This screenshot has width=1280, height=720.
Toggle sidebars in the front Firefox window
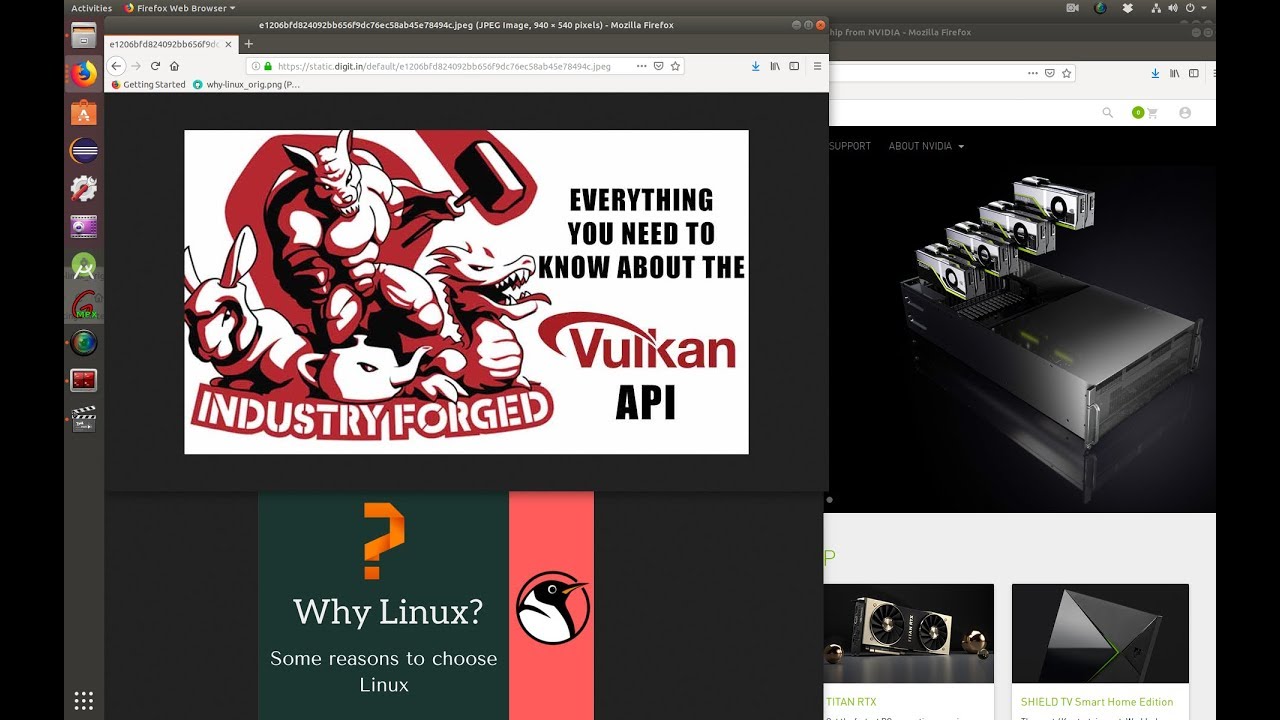point(794,66)
